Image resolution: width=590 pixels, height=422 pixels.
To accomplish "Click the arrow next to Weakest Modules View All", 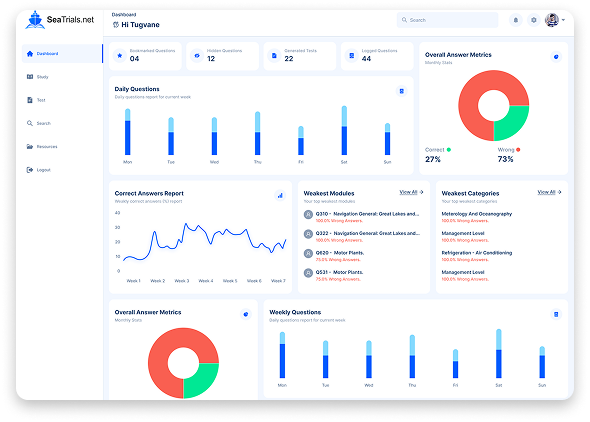I will tap(422, 192).
